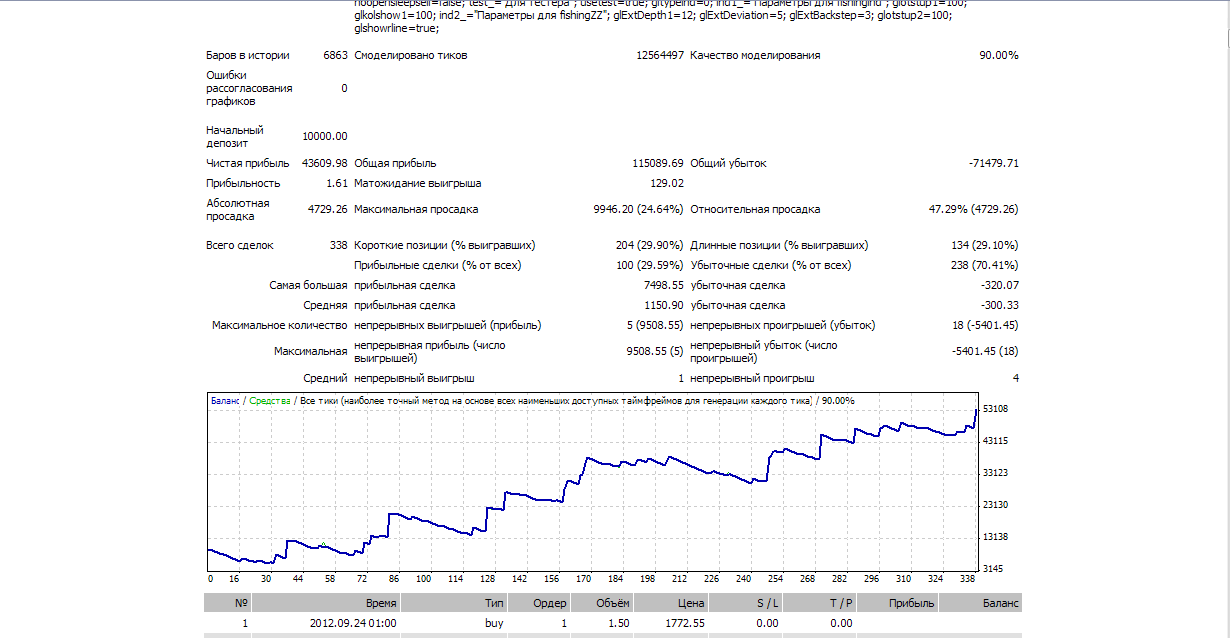This screenshot has width=1230, height=638.
Task: Select largest loss trade value -320.07
Action: [1000, 285]
